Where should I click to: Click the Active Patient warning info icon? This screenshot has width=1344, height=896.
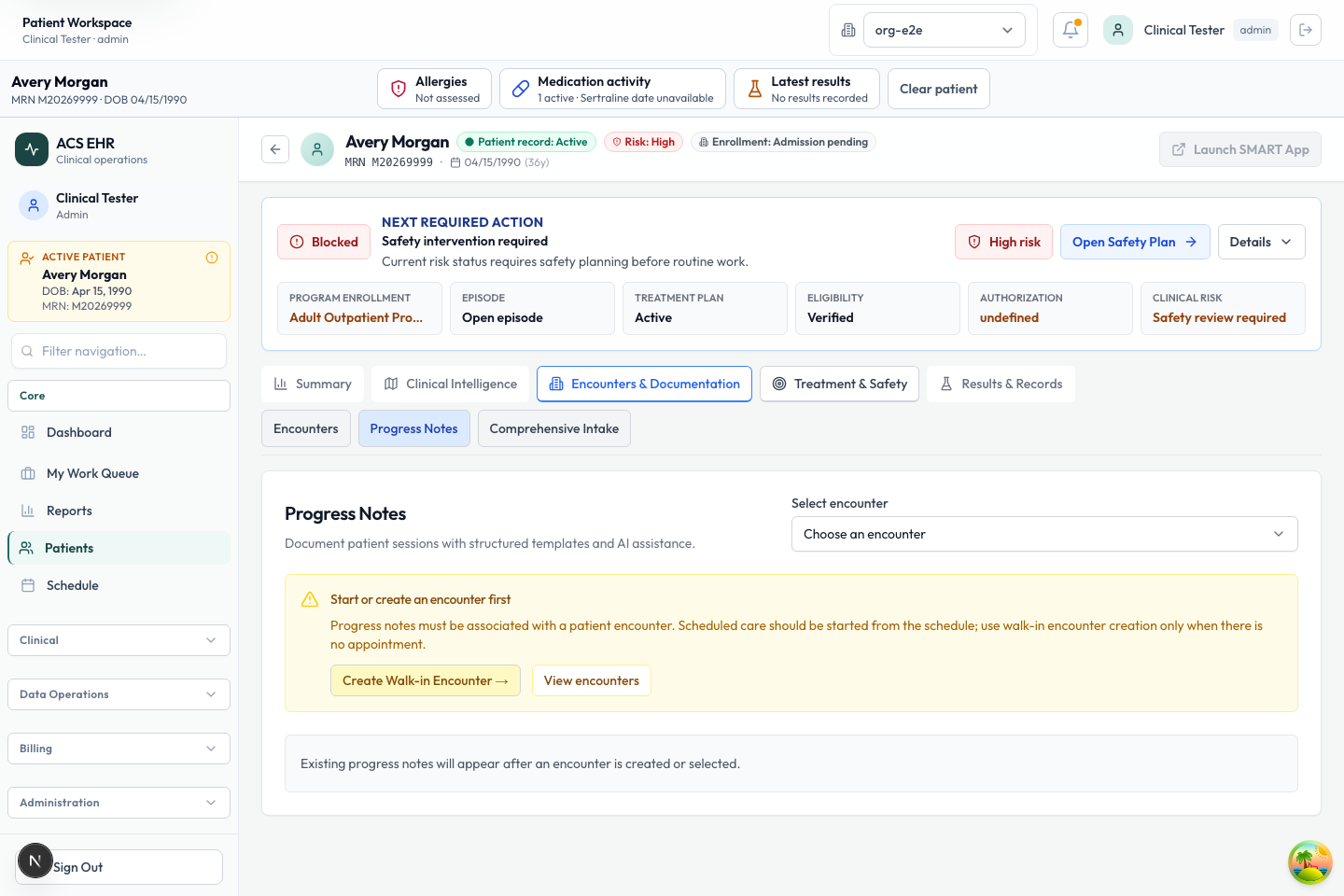click(x=212, y=258)
